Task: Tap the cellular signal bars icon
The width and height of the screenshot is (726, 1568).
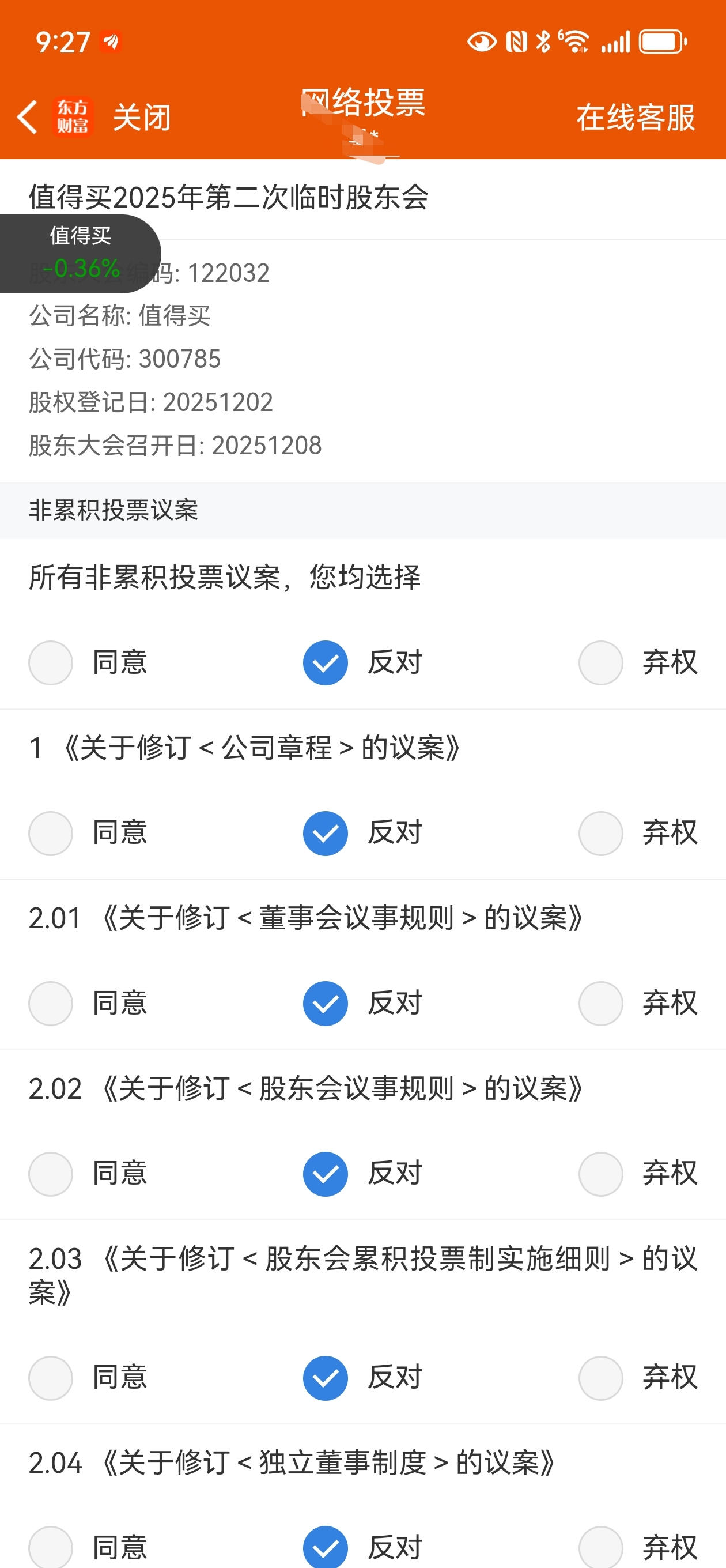Action: point(615,42)
